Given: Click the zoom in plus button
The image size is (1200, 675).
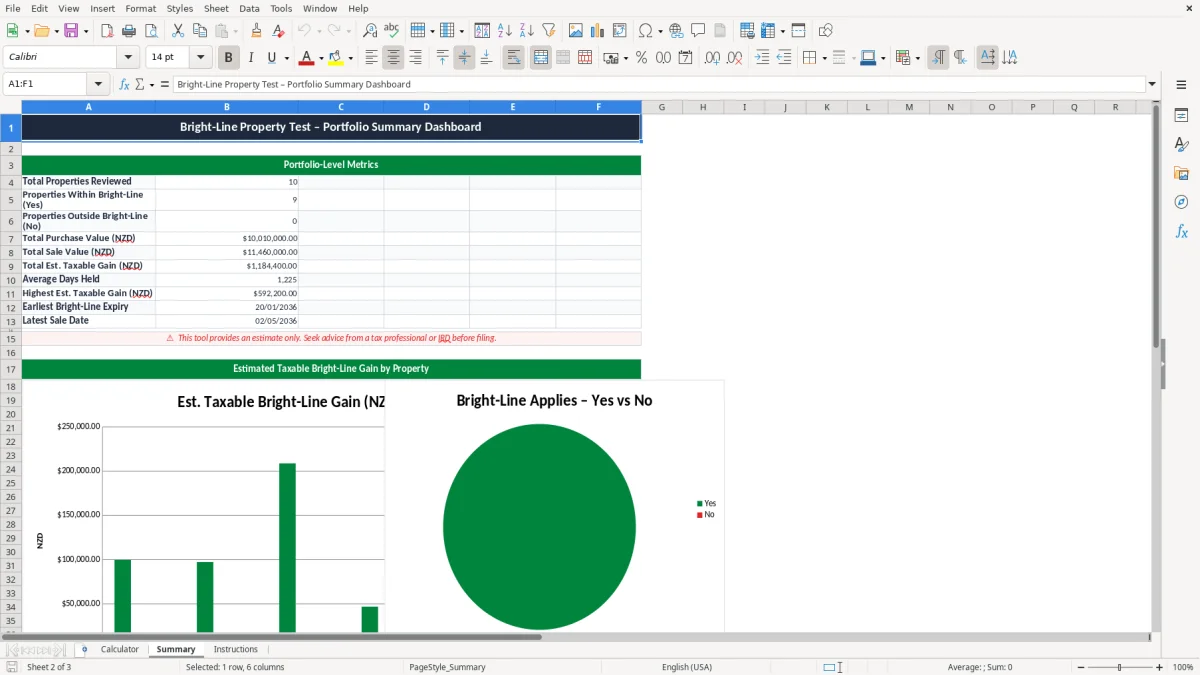Looking at the screenshot, I should click(x=1159, y=667).
